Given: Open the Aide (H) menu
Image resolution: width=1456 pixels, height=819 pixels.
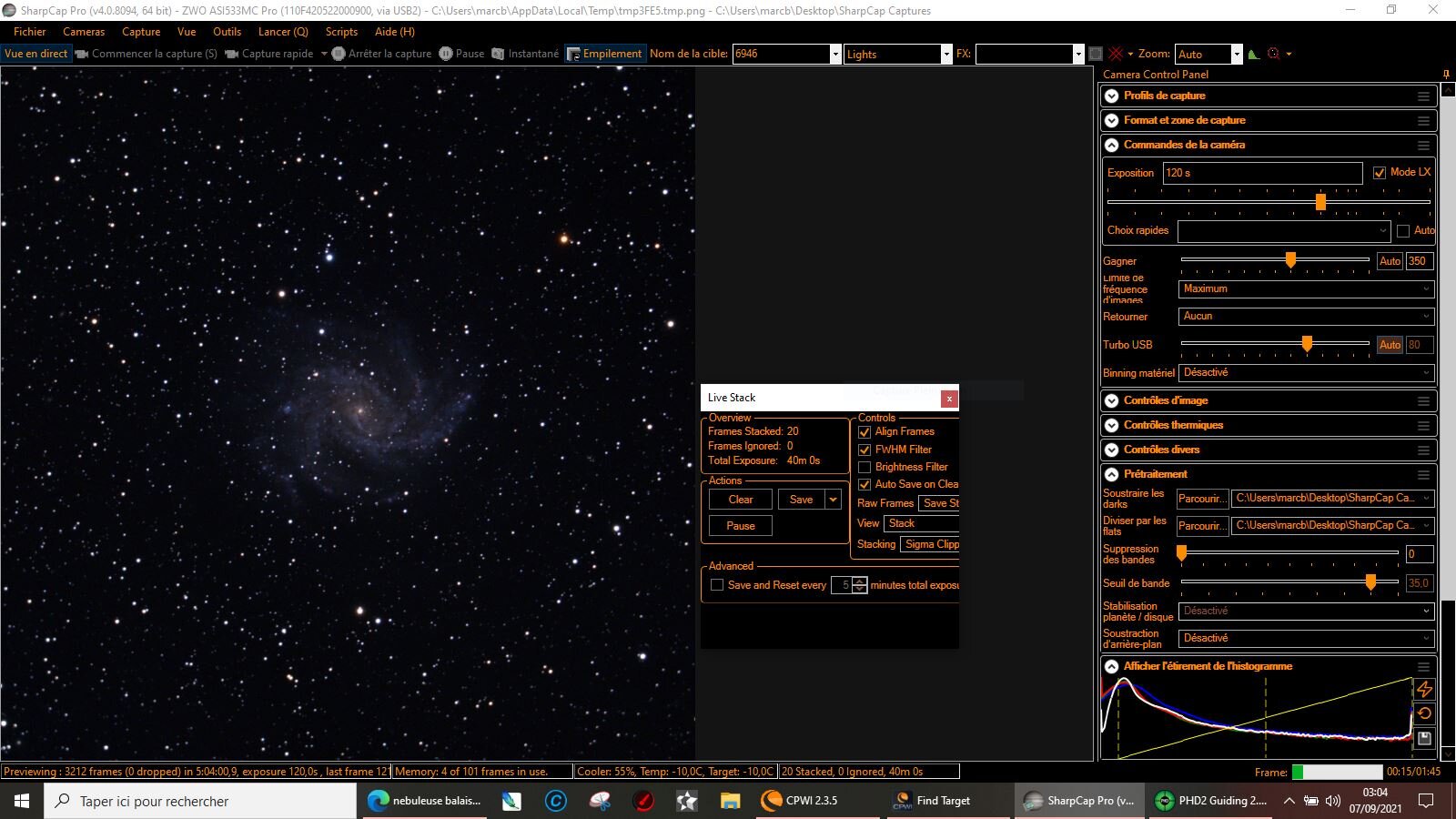Looking at the screenshot, I should (394, 32).
